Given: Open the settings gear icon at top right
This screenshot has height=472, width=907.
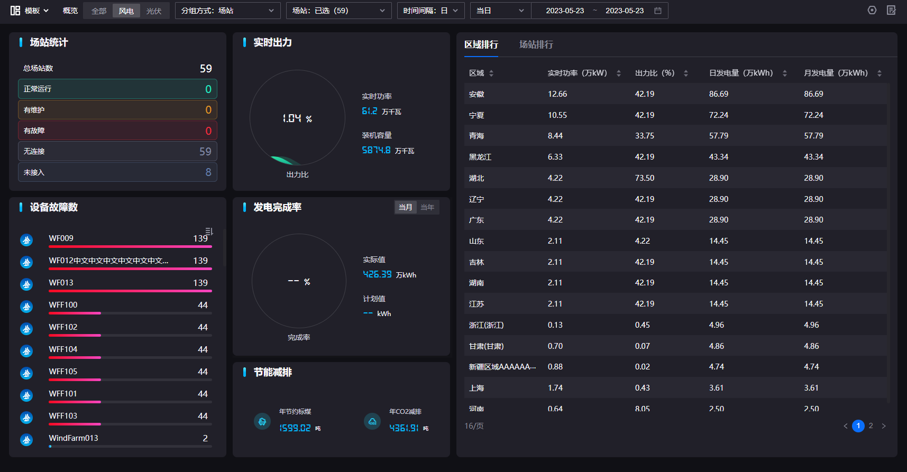Looking at the screenshot, I should (x=872, y=11).
